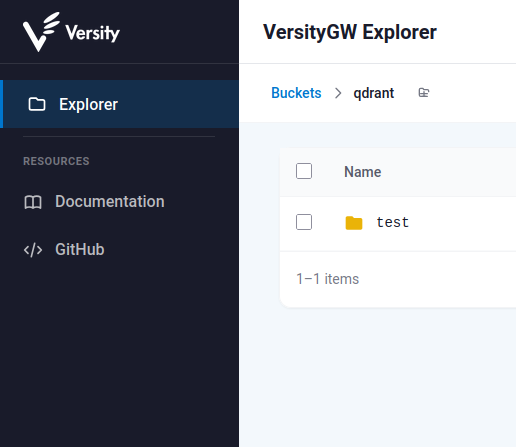This screenshot has height=447, width=516.
Task: Click the folder-tree icon beside qdrant breadcrumb
Action: 424,93
